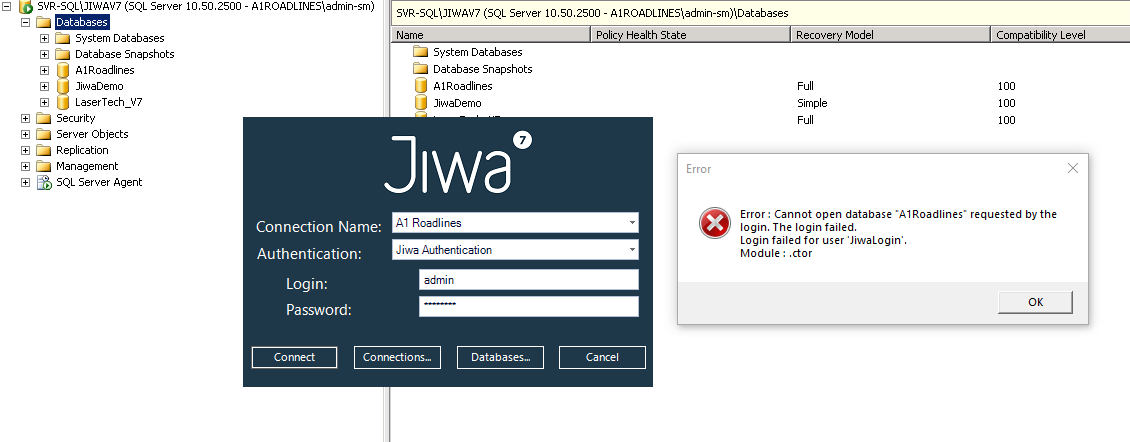Sort by Recovery Model column header

pos(890,35)
